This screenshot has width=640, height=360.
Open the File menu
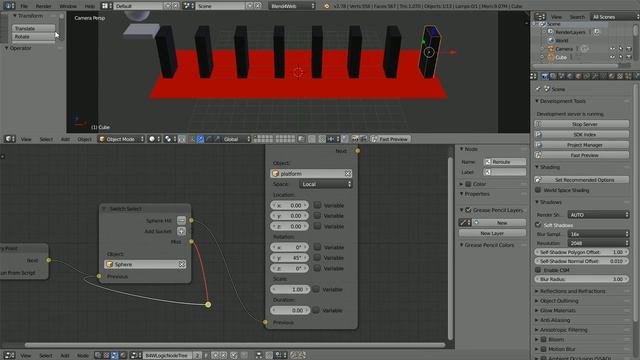pyautogui.click(x=24, y=6)
